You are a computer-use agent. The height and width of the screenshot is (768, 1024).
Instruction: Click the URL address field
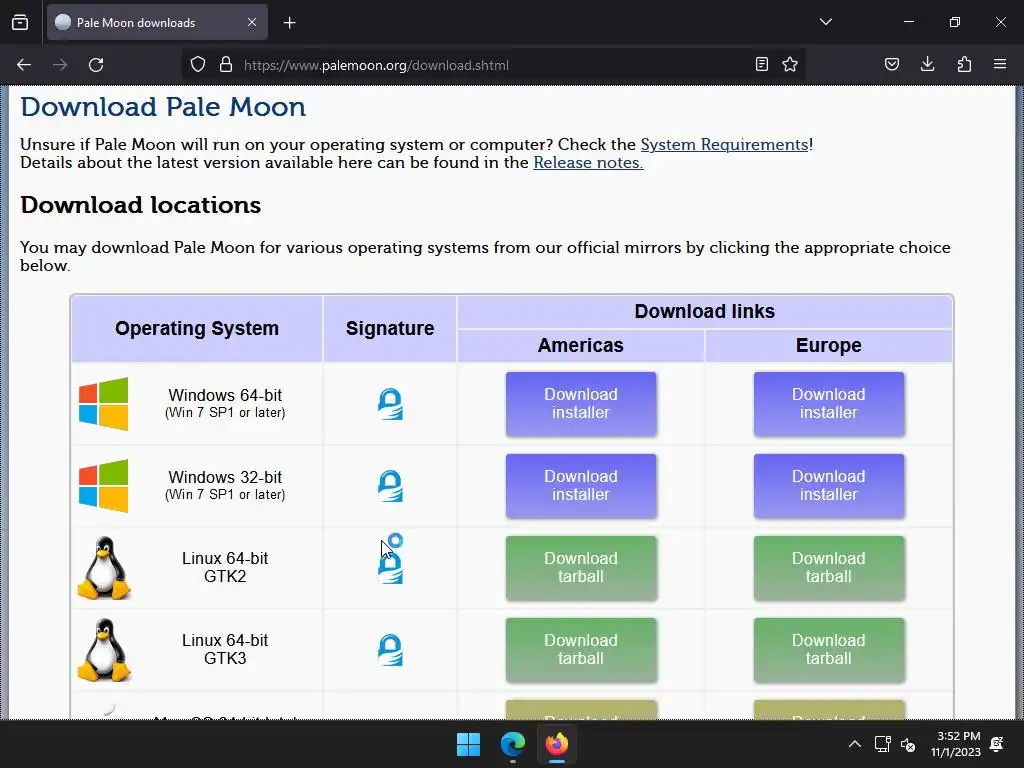(x=493, y=65)
